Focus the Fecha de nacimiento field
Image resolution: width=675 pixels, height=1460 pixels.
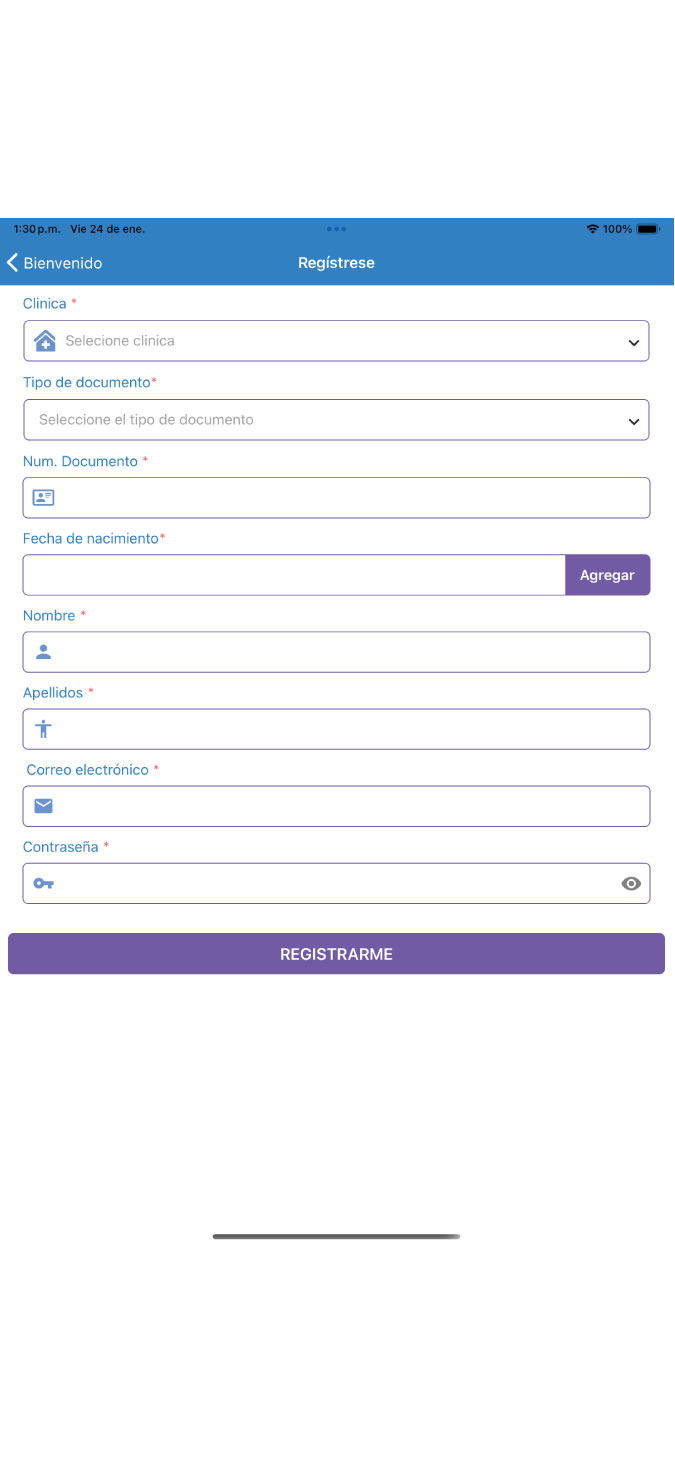click(294, 575)
